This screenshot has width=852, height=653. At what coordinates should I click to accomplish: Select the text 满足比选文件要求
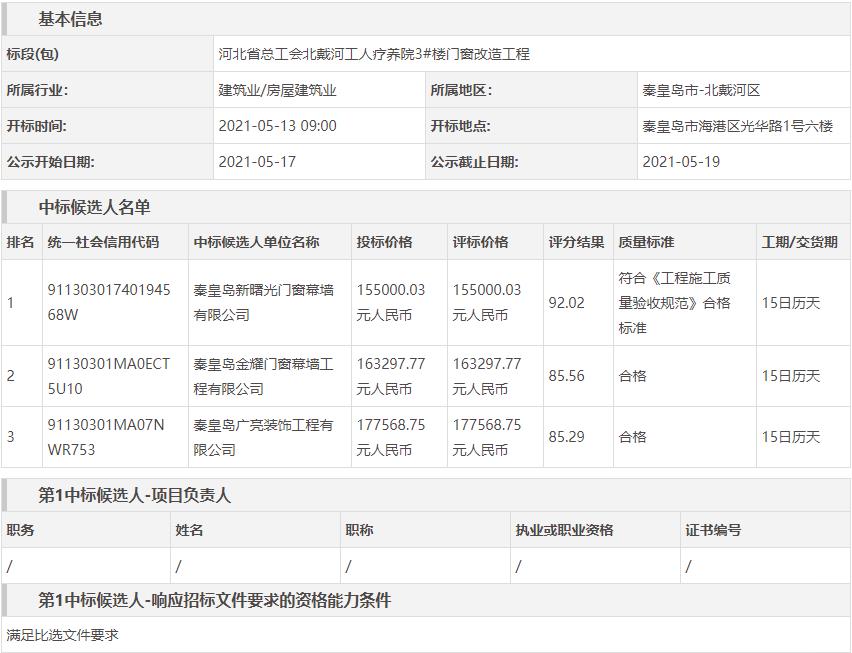click(x=62, y=635)
